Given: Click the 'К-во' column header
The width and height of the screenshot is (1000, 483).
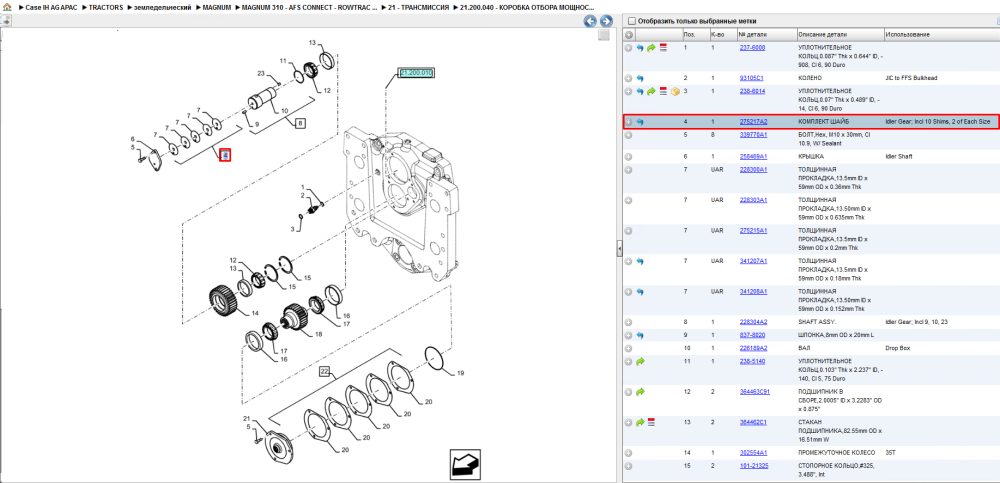Looking at the screenshot, I should [x=722, y=34].
